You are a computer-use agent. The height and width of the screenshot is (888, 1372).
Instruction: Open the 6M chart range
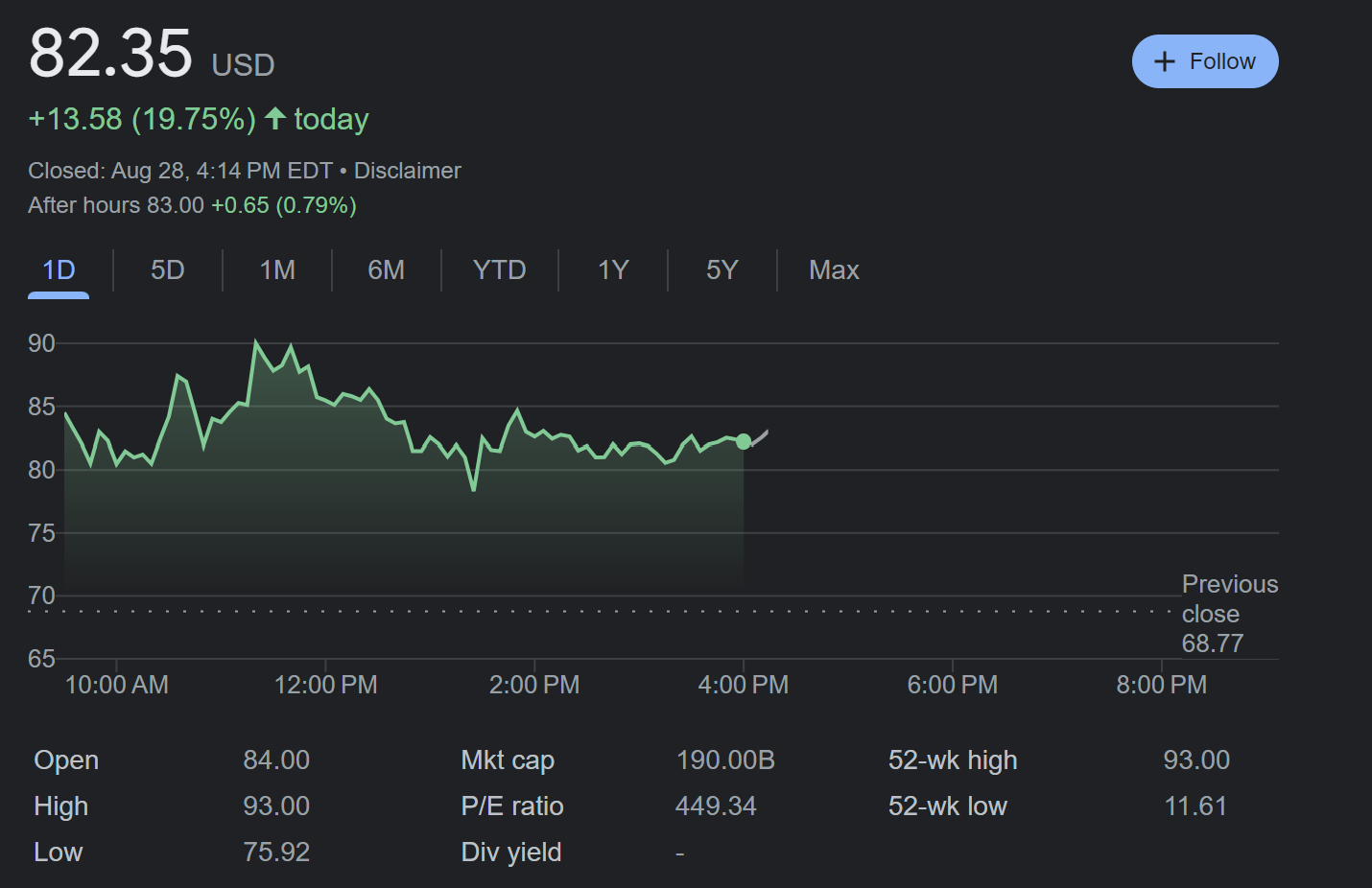pos(386,270)
